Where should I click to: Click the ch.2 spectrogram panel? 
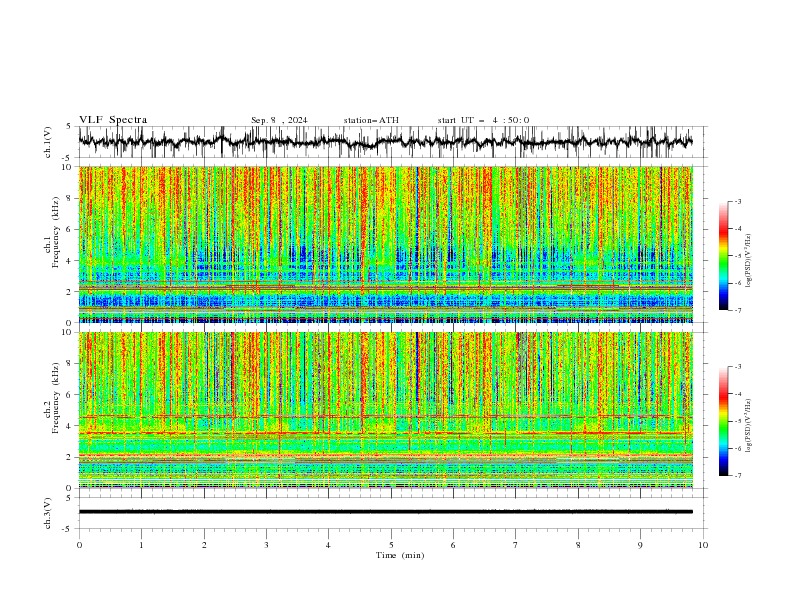pyautogui.click(x=385, y=410)
